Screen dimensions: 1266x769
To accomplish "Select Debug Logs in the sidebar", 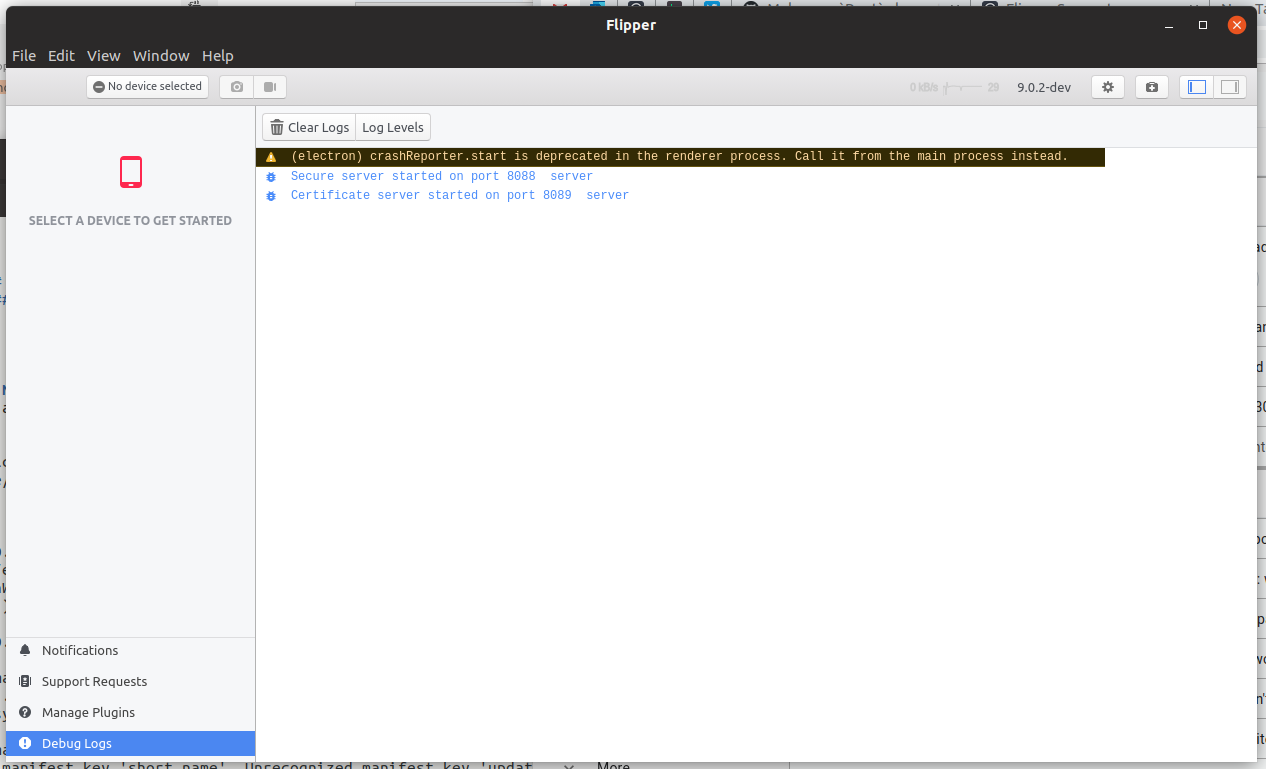I will pos(130,743).
